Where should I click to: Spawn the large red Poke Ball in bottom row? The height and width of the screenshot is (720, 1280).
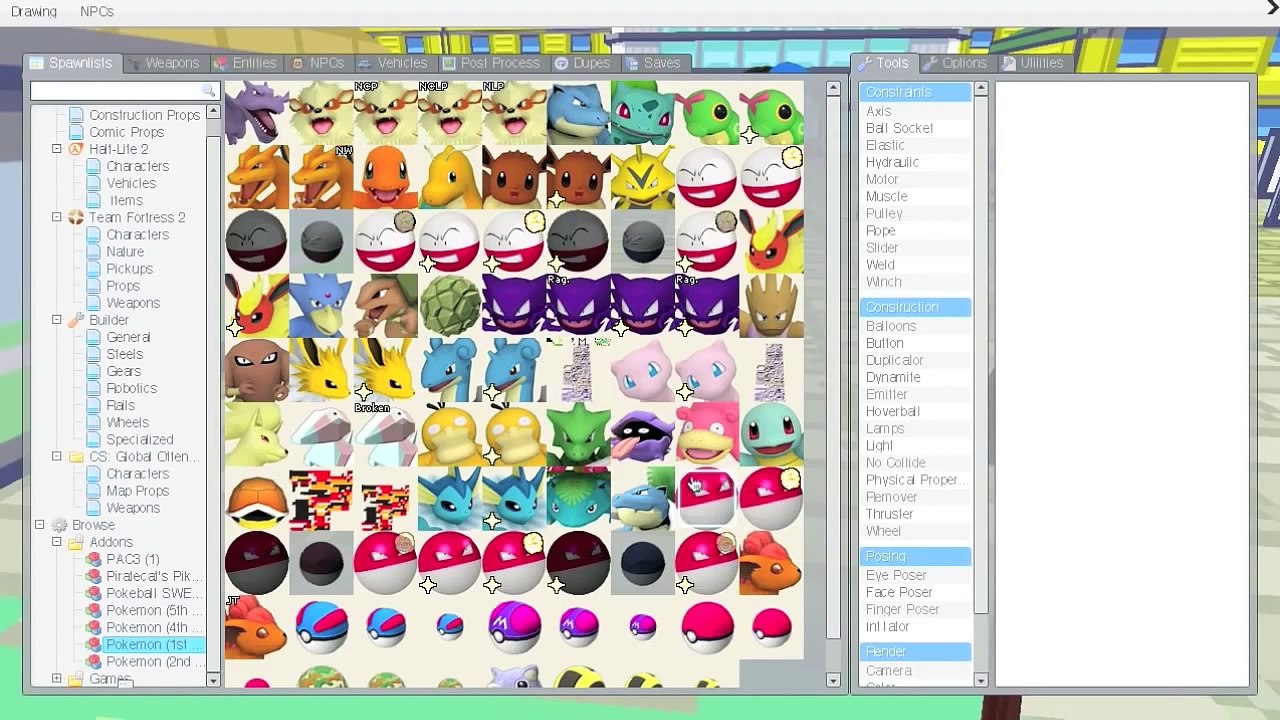[x=705, y=626]
